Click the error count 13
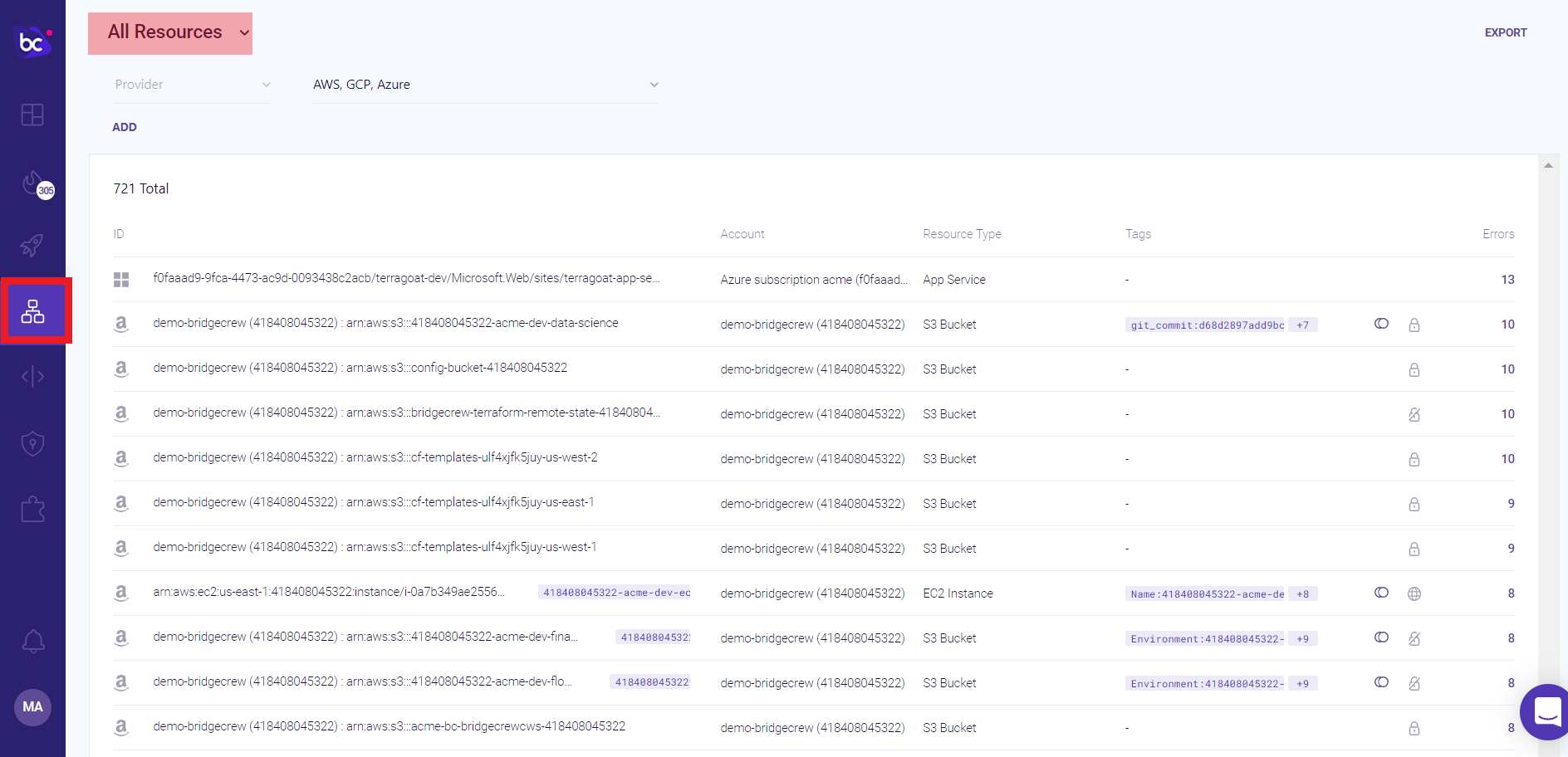The image size is (1568, 757). click(x=1507, y=280)
